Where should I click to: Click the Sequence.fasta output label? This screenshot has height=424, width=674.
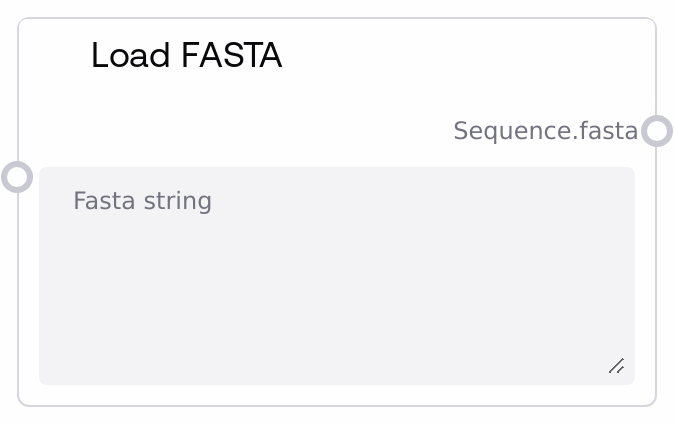(x=545, y=131)
